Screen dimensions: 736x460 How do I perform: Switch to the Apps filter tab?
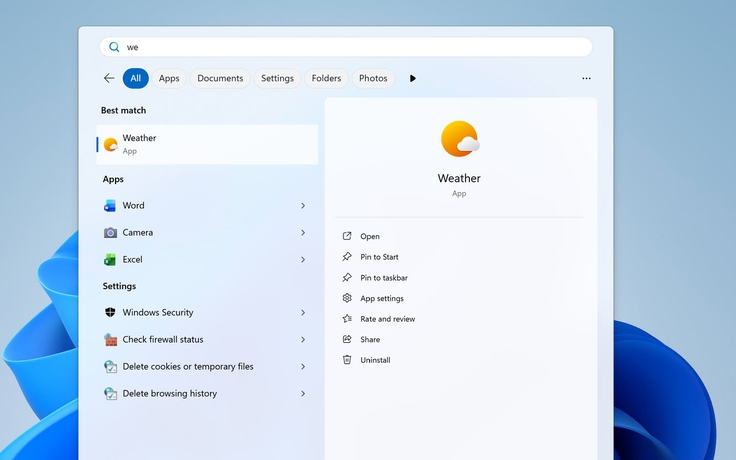tap(169, 78)
